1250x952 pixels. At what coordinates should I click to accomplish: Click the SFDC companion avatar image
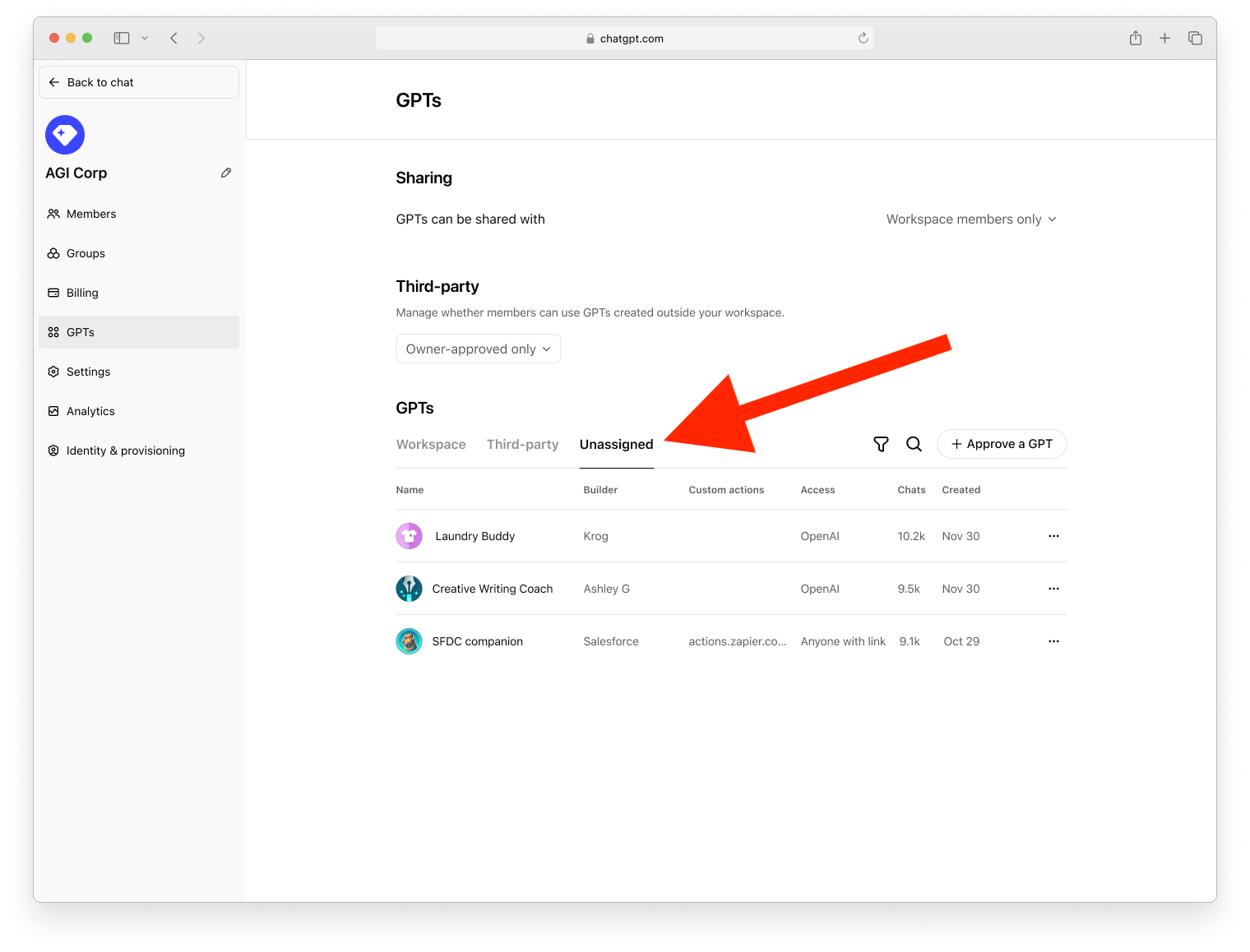click(409, 641)
